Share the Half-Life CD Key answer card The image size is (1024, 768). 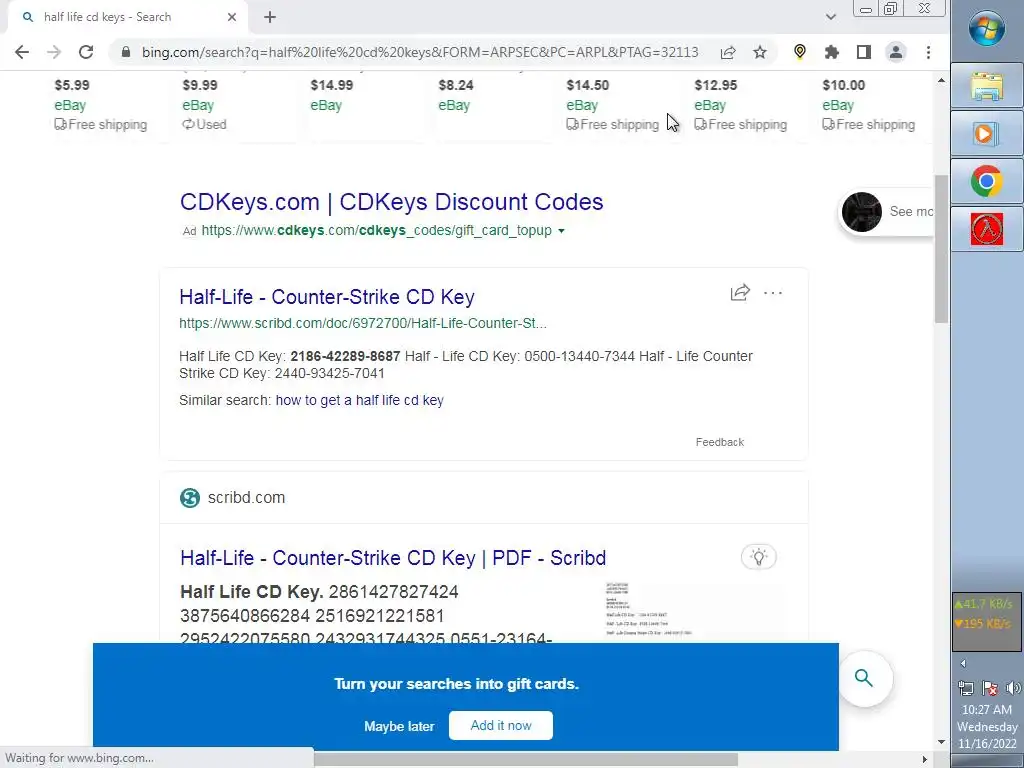click(x=740, y=293)
